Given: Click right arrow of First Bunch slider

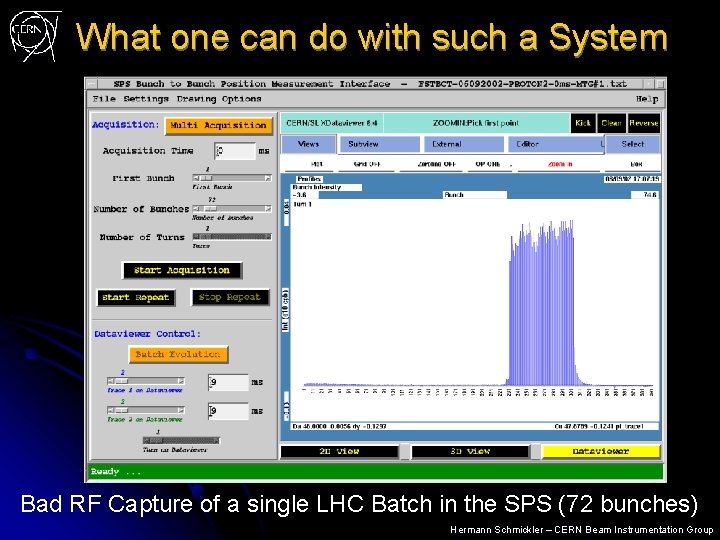Looking at the screenshot, I should 268,178.
